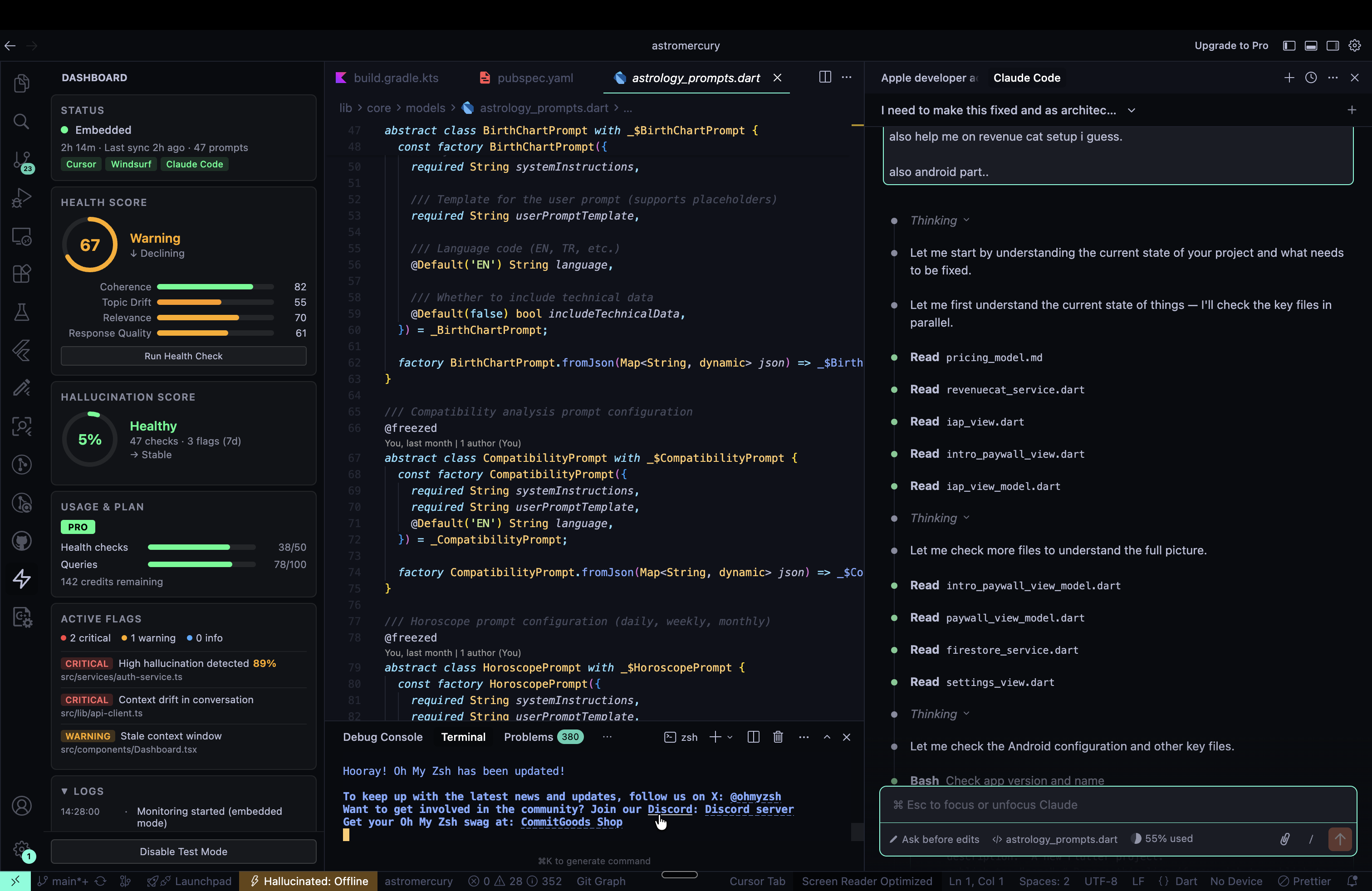1372x891 pixels.
Task: Open the Terminal tab in the debug panel
Action: pos(463,737)
